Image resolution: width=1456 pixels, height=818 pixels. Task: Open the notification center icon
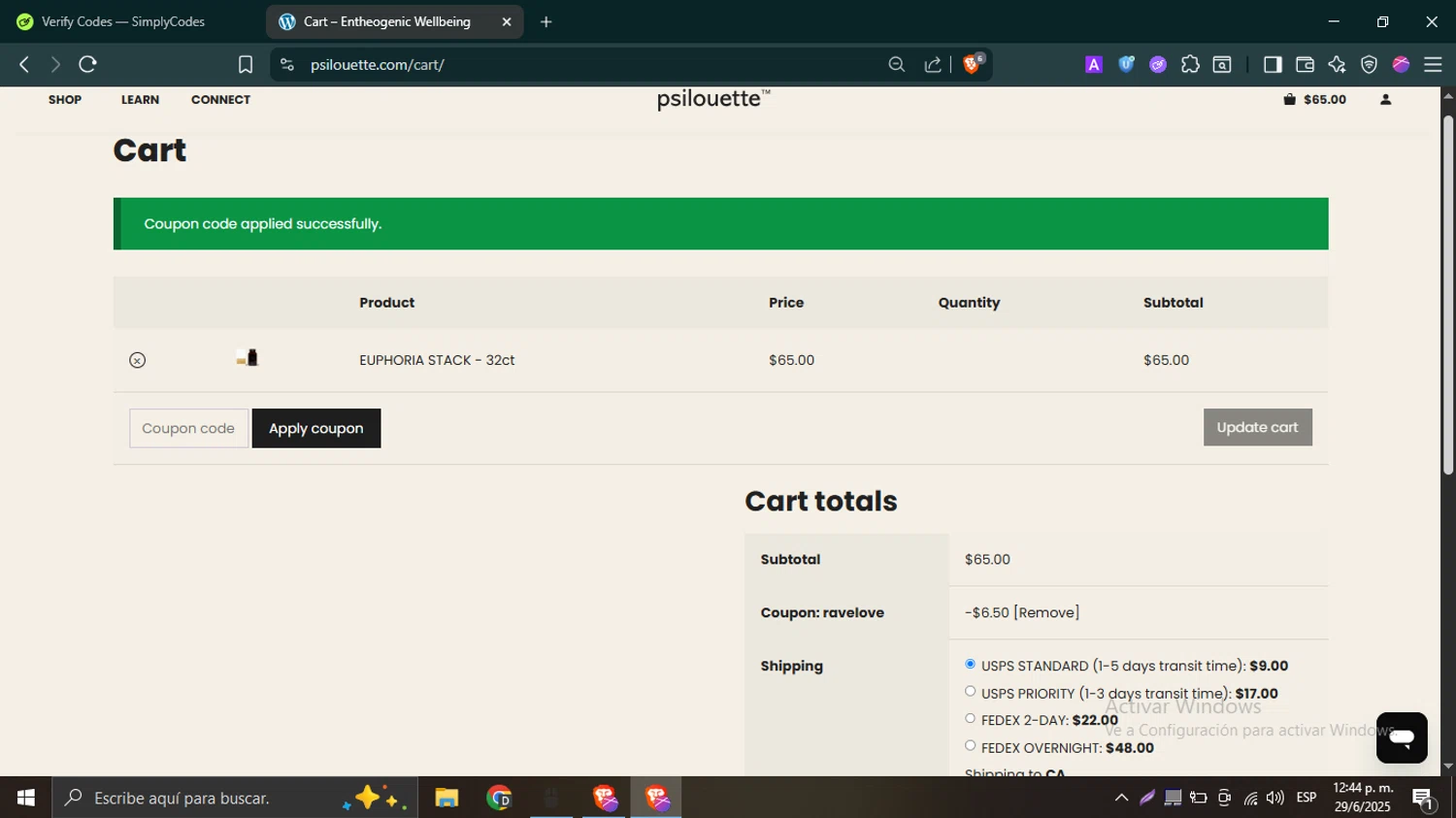(x=1424, y=799)
